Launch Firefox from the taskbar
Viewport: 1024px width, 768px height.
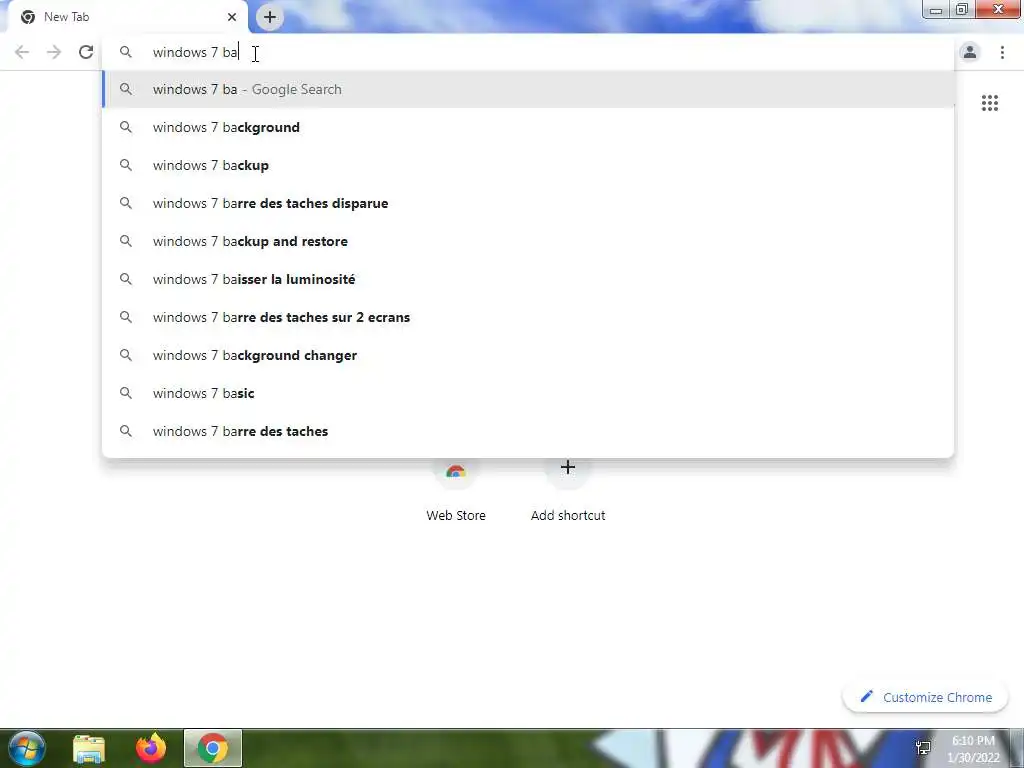click(151, 748)
